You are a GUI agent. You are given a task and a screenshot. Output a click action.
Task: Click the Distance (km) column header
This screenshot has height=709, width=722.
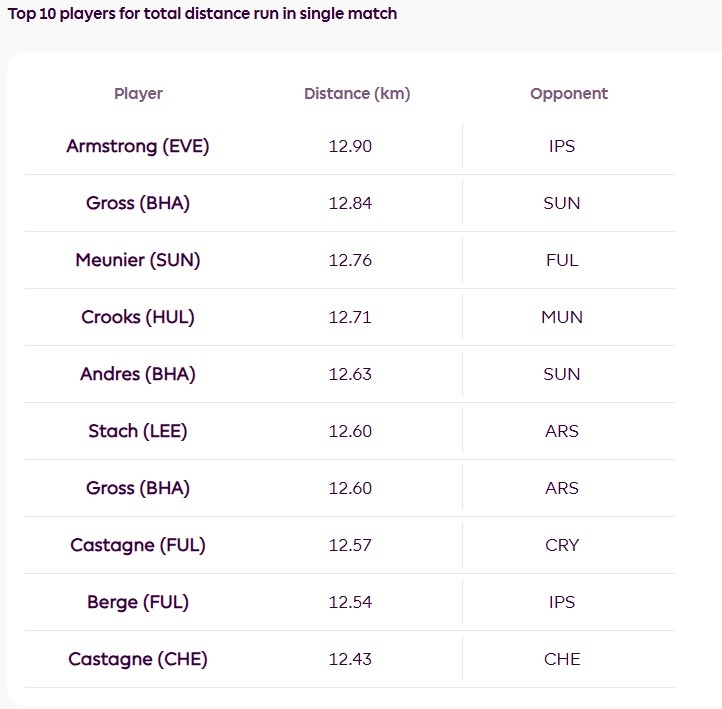pos(357,93)
